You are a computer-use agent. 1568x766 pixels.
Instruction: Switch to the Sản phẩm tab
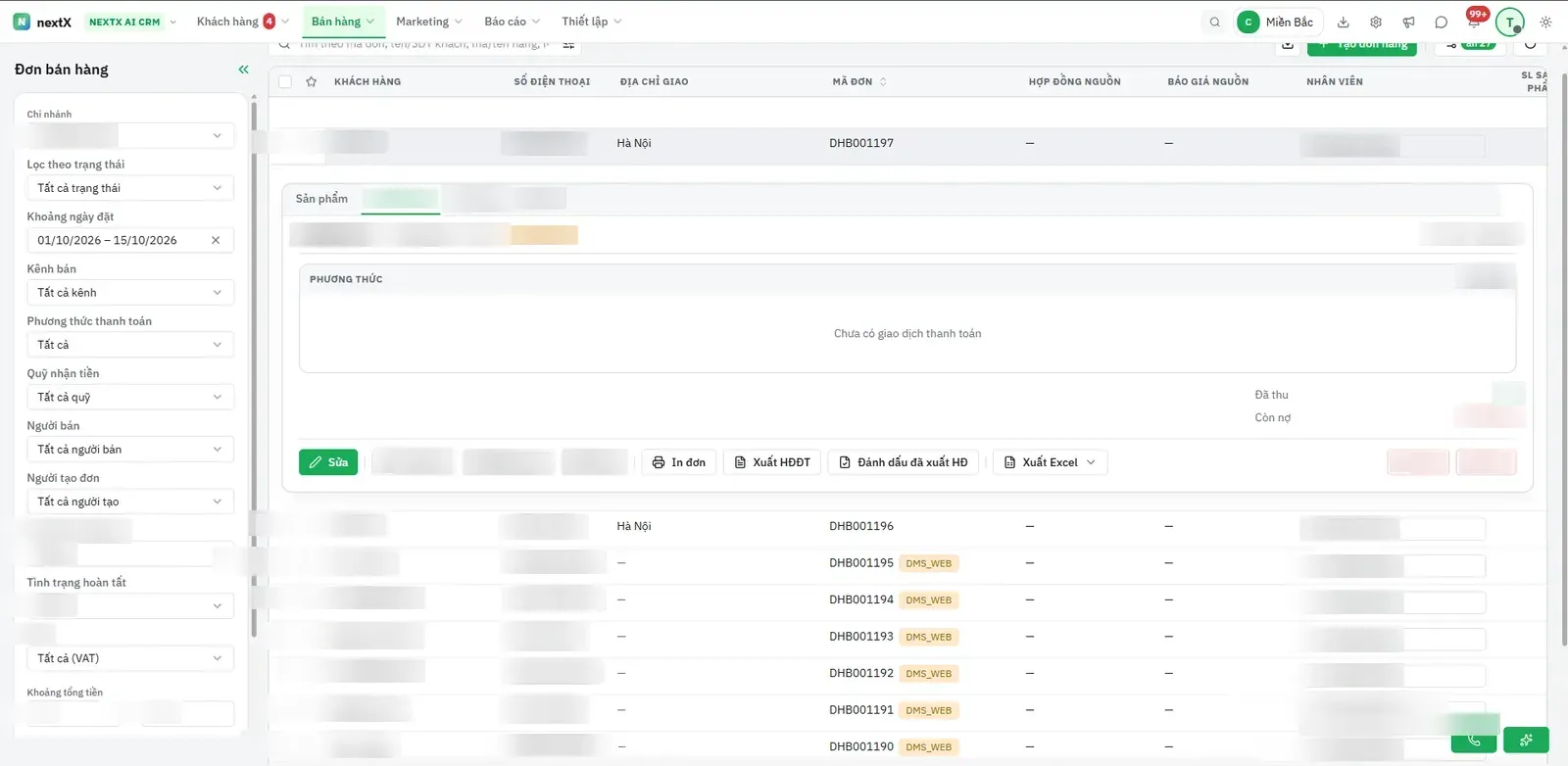point(321,199)
